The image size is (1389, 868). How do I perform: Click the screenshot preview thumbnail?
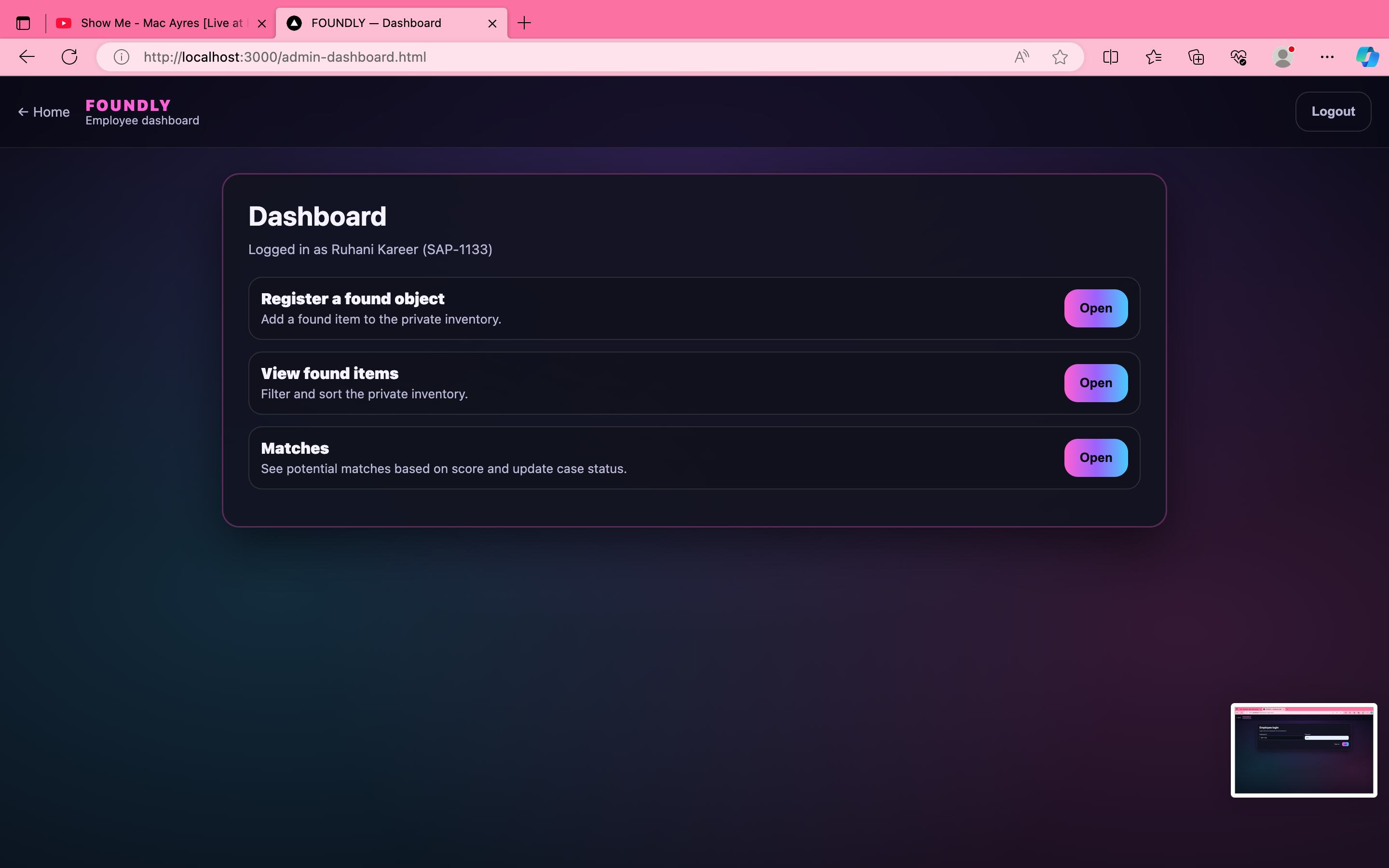click(x=1304, y=750)
